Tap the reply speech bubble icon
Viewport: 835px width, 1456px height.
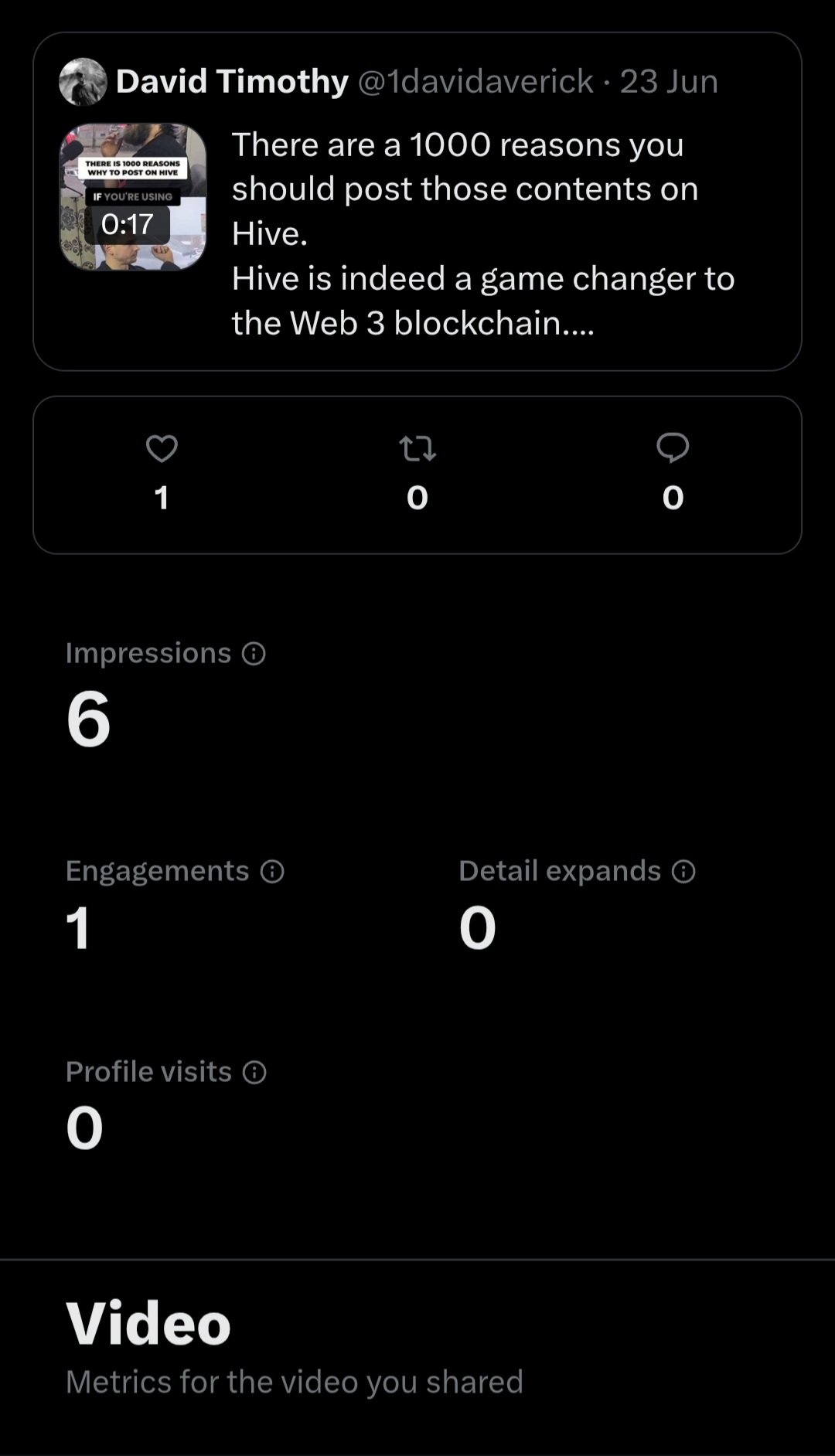click(673, 448)
